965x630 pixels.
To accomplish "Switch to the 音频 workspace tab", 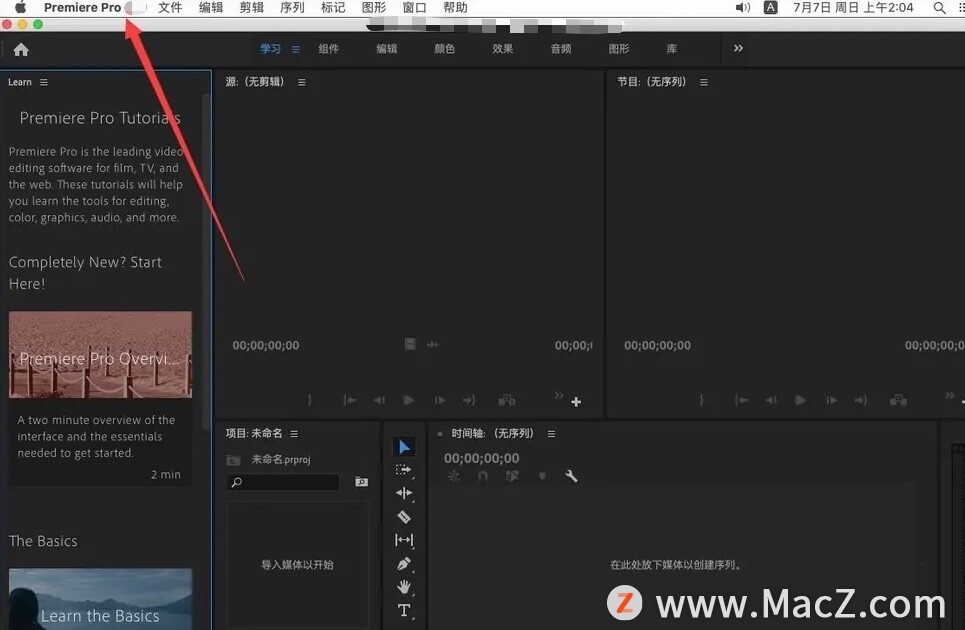I will click(561, 49).
